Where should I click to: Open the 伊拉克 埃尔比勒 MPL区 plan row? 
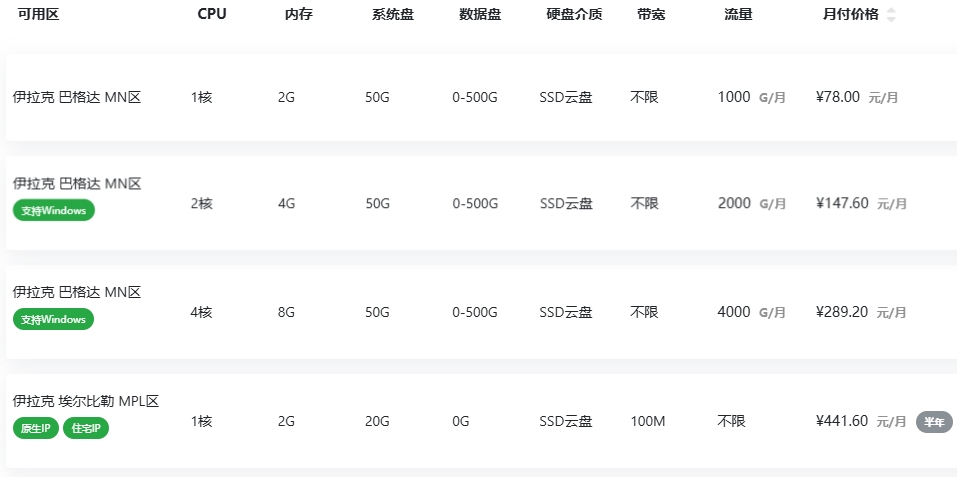(86, 401)
